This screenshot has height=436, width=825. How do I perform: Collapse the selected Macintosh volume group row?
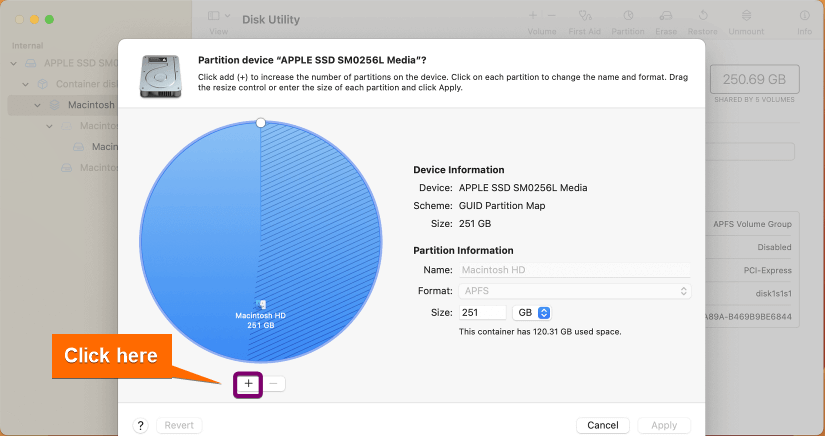tap(37, 105)
